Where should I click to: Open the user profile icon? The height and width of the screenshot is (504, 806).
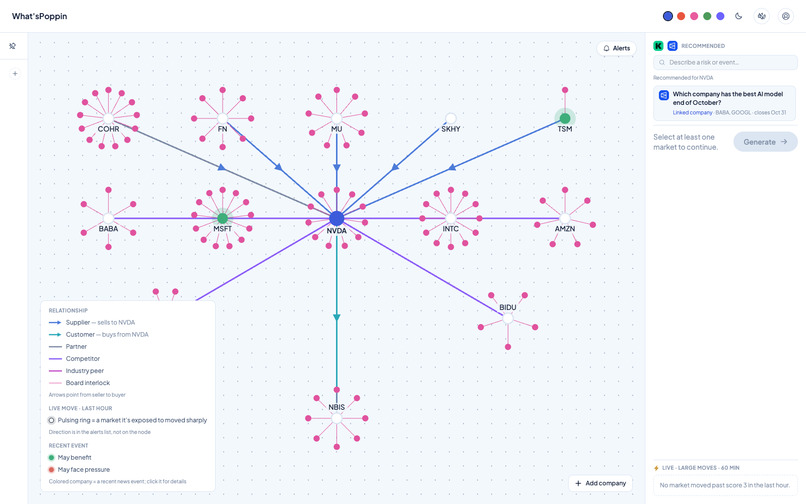pyautogui.click(x=785, y=16)
